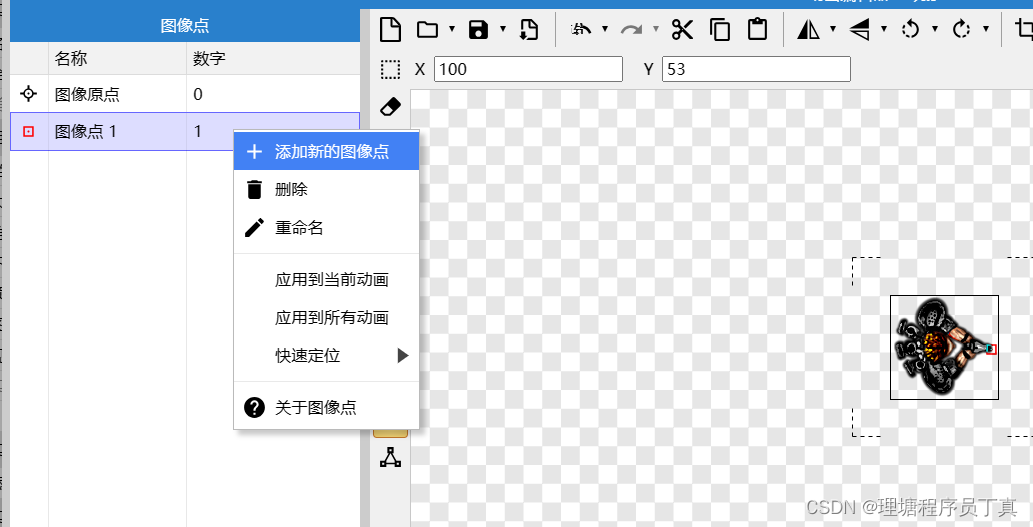1033x527 pixels.
Task: Expand the rotate clockwise dropdown arrow
Action: [986, 29]
